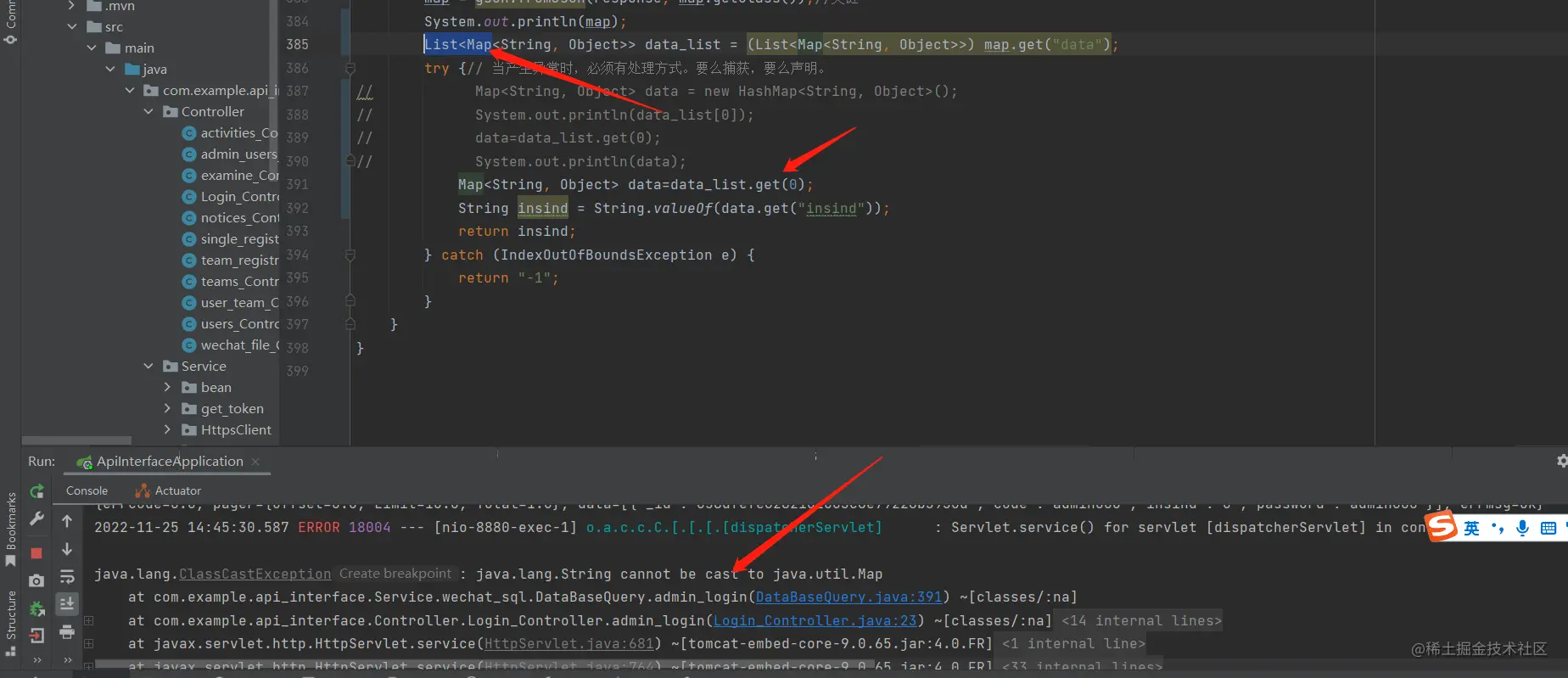Expand the get_token package
Viewport: 1568px width, 678px height.
coord(167,409)
